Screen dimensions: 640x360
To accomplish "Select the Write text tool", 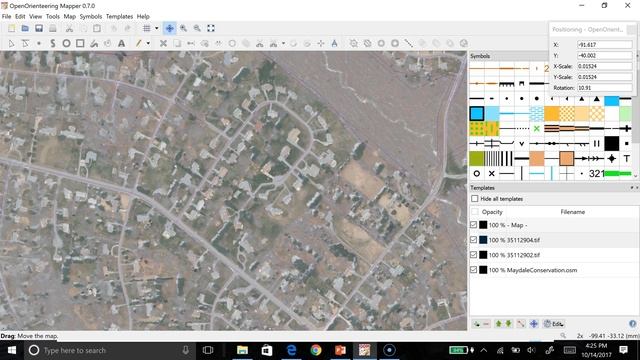I will click(121, 43).
